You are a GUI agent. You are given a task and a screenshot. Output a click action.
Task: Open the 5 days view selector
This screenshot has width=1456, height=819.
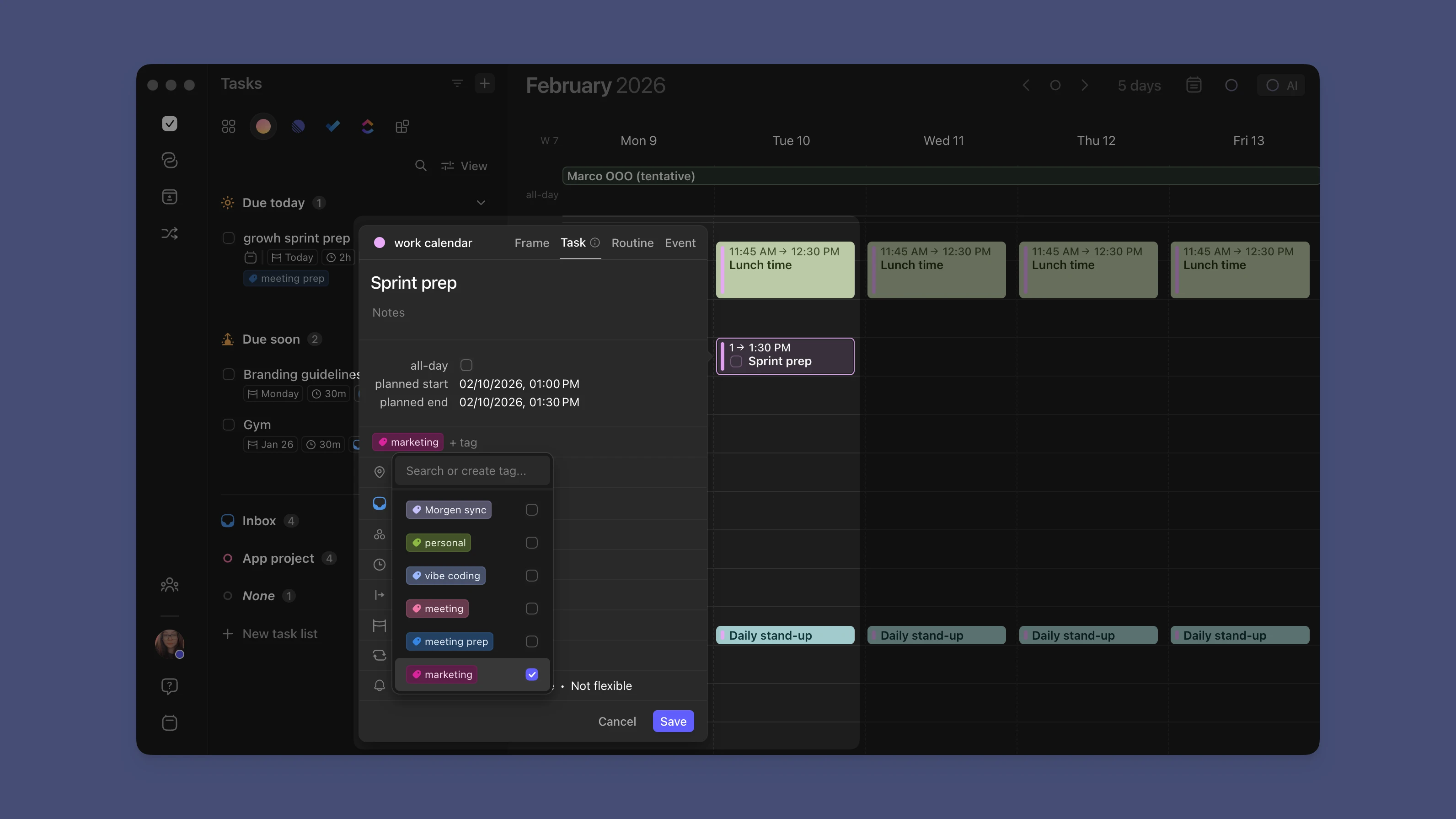click(x=1139, y=86)
